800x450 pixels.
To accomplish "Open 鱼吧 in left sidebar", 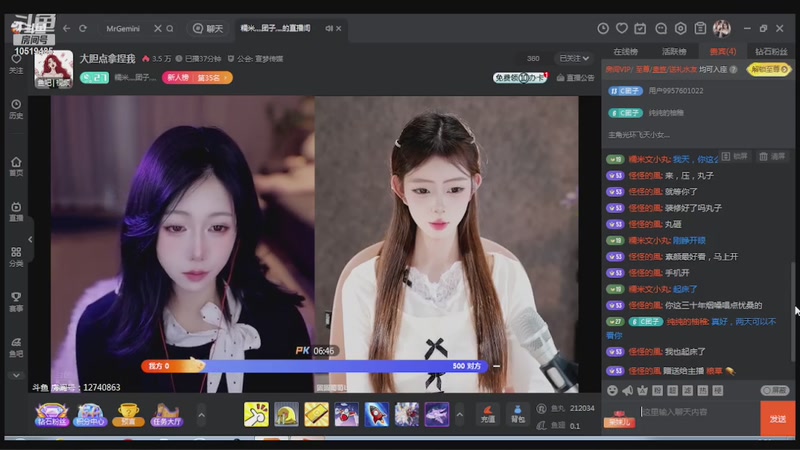I will pos(16,347).
